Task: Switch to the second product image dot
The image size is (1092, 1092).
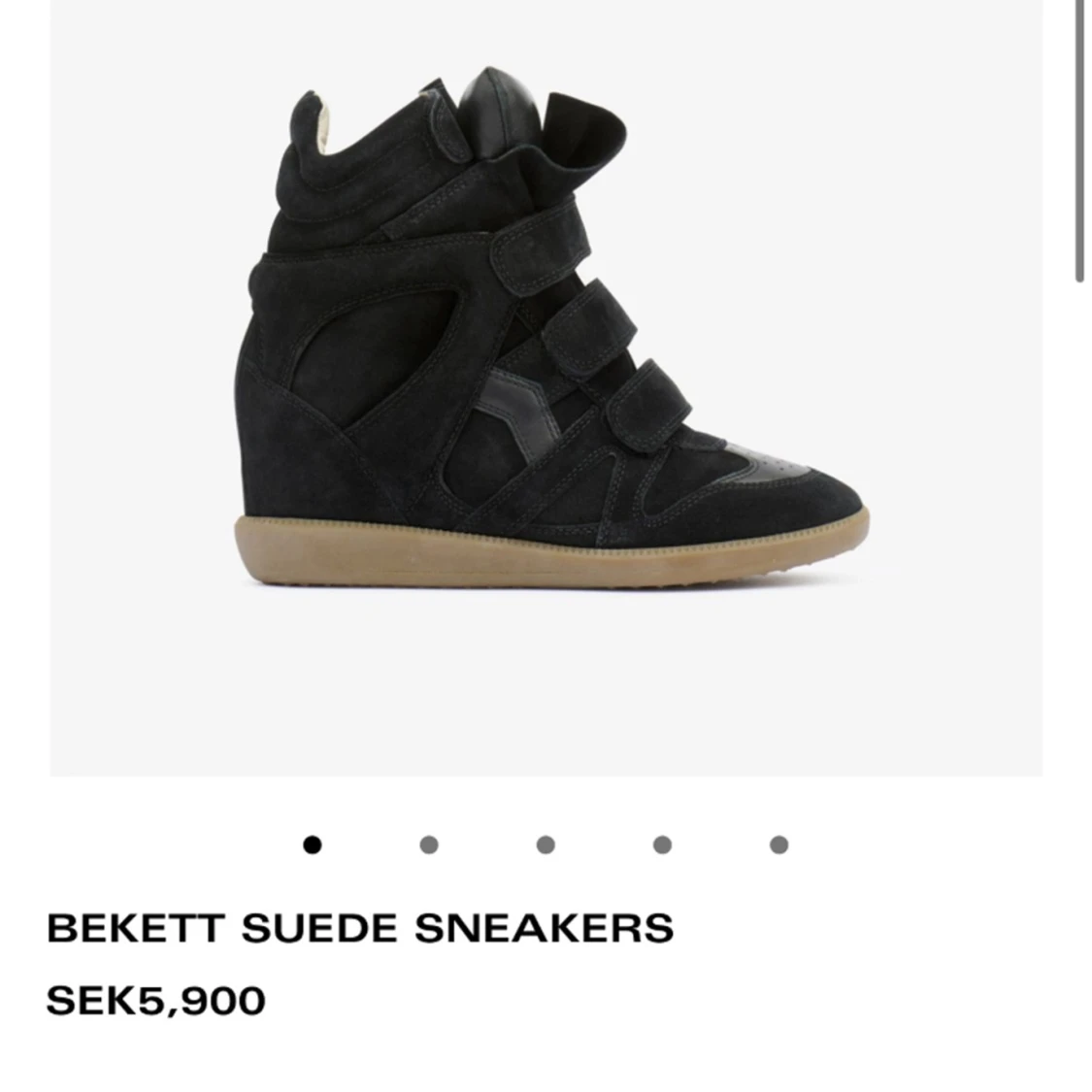Action: pos(429,844)
